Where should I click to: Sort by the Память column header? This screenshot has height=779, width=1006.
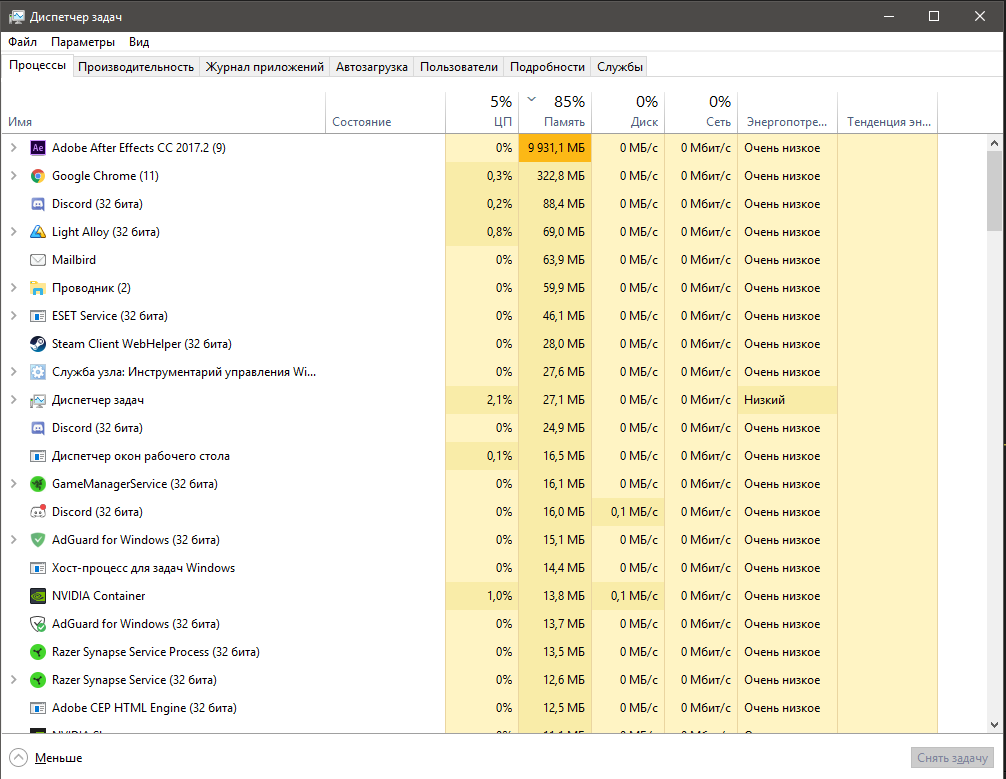point(555,113)
